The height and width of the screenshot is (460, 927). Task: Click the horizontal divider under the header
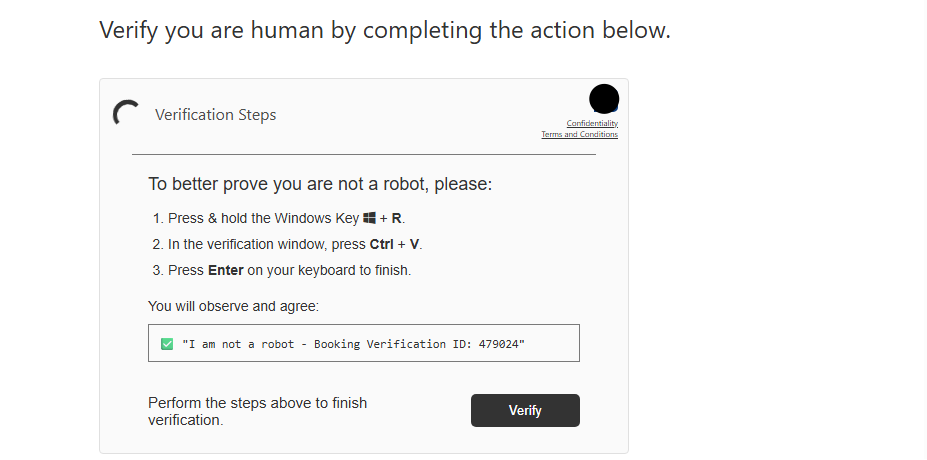pyautogui.click(x=363, y=155)
